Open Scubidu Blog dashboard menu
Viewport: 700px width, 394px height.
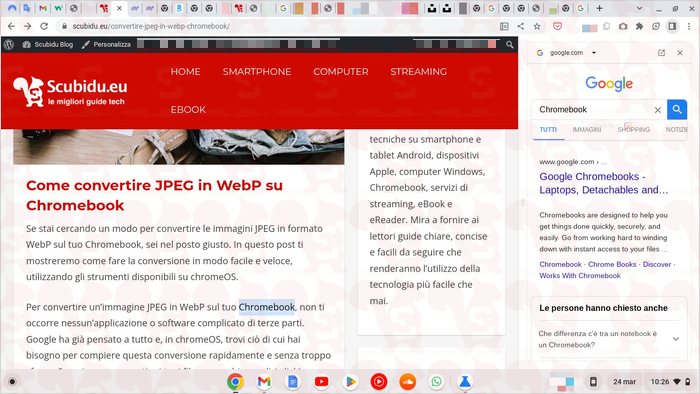coord(47,44)
